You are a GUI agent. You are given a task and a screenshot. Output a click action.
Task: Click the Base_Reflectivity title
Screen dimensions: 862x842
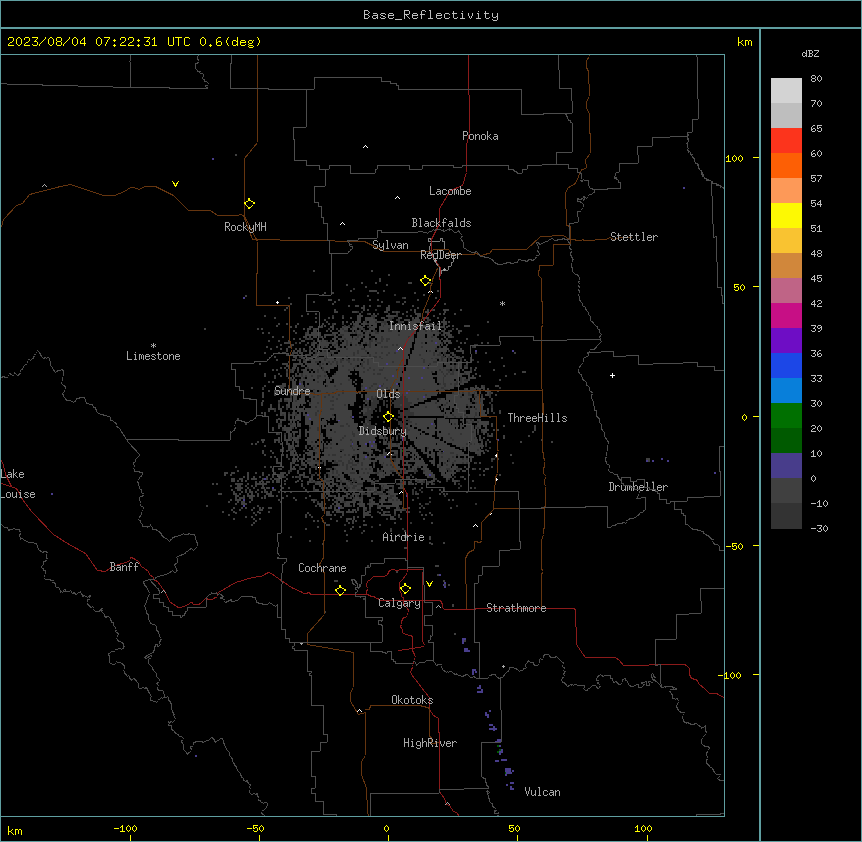tap(431, 15)
